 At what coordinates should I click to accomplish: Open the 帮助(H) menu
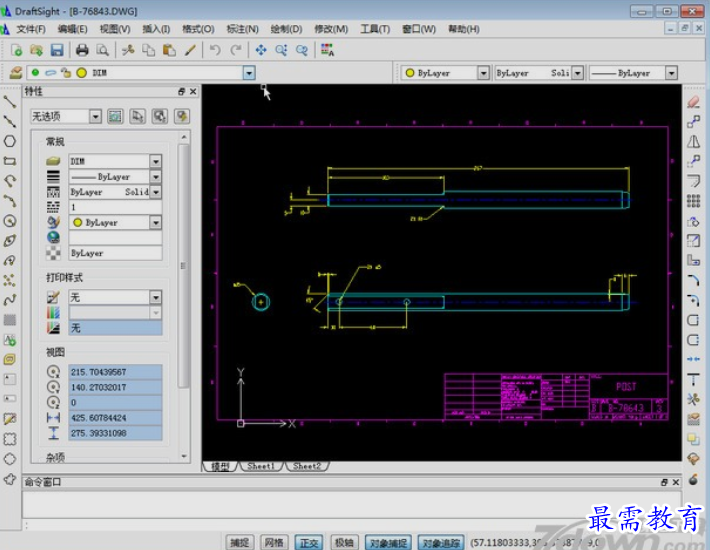[x=464, y=29]
